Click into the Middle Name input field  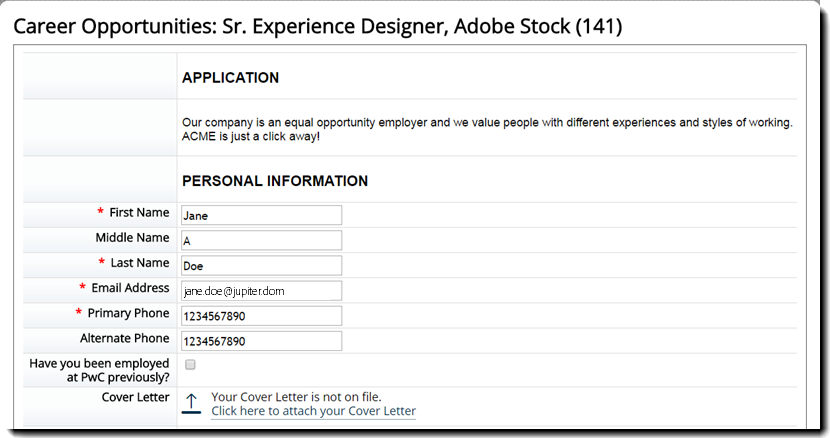point(261,240)
